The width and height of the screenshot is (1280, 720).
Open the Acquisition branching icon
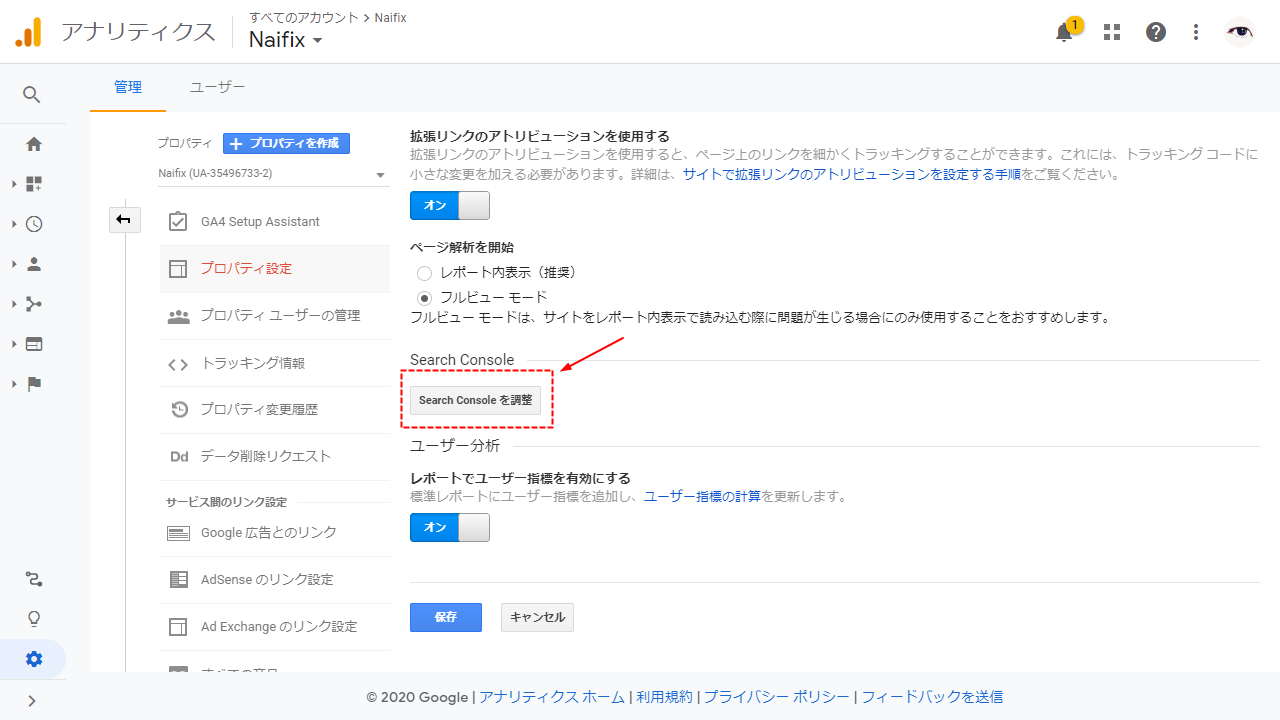point(34,304)
